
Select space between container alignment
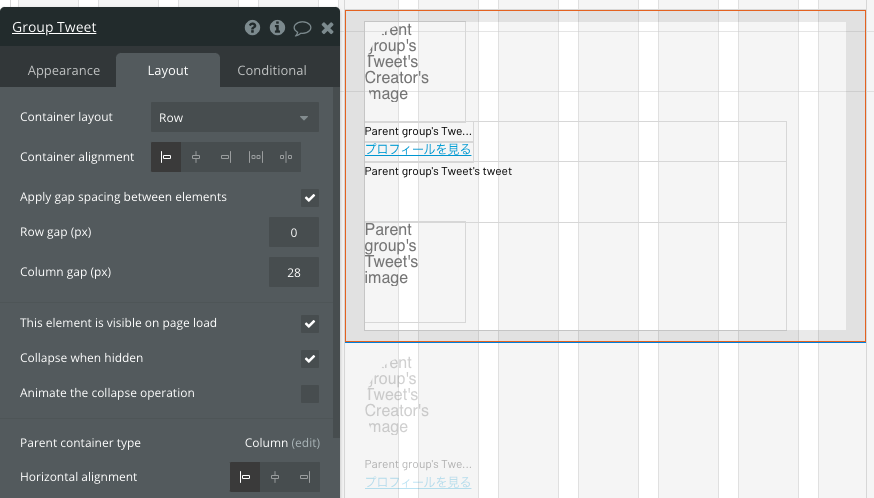[x=256, y=157]
